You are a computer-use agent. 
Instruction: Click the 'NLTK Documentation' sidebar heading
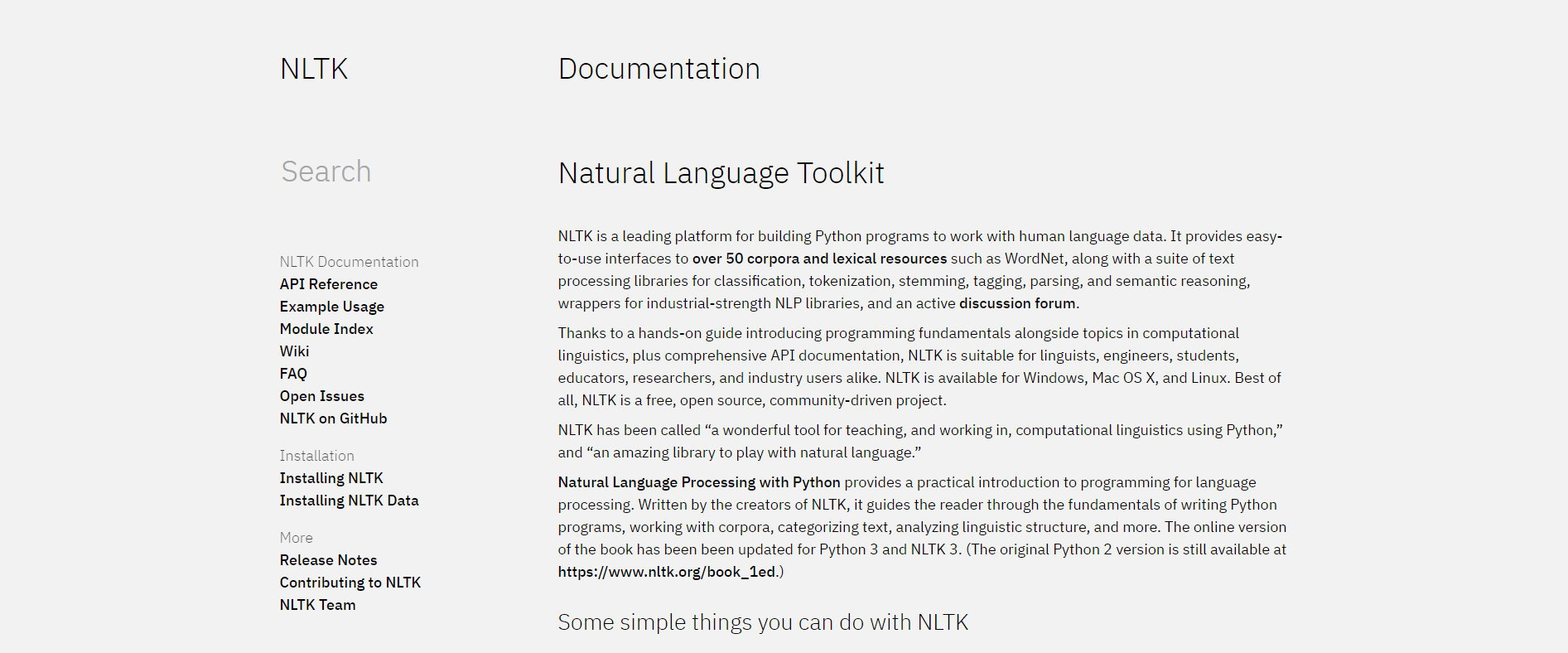[350, 262]
